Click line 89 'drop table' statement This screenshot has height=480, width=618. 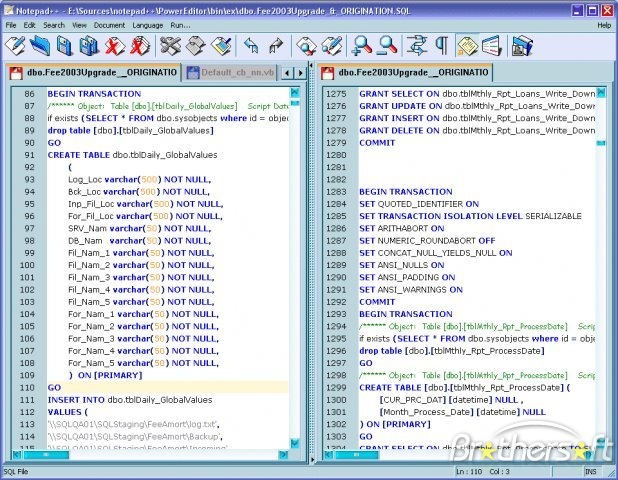(x=130, y=130)
